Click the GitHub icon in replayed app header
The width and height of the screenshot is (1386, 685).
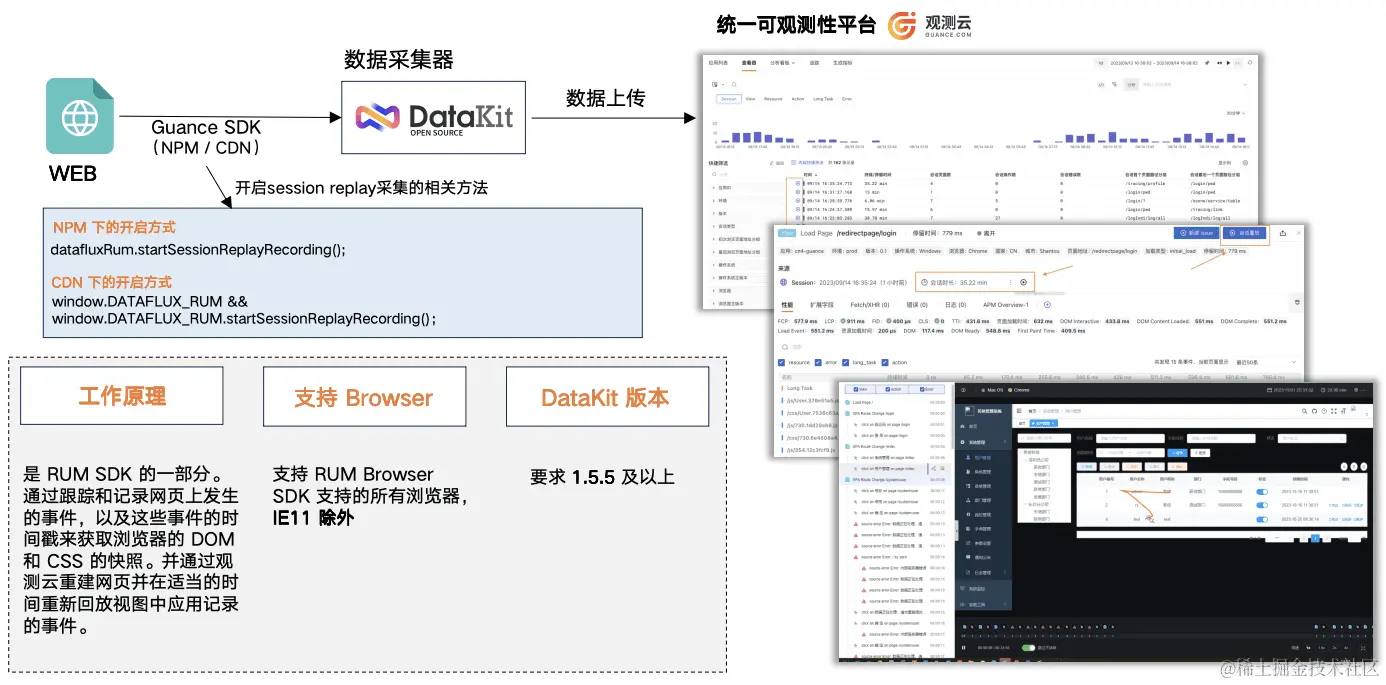click(x=1314, y=411)
